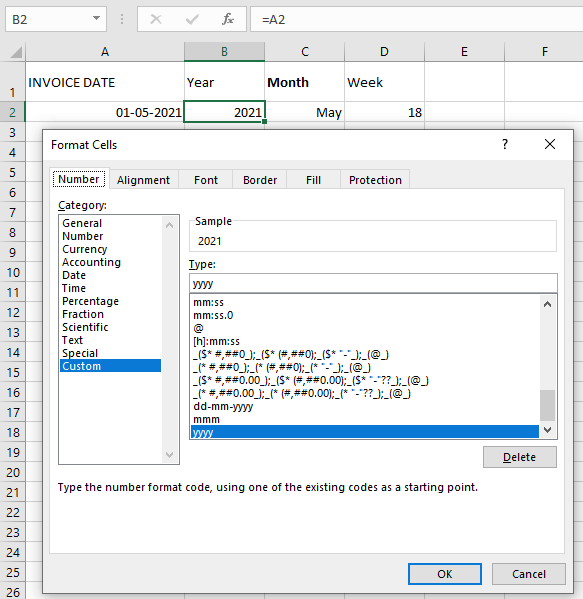Select column F header

(x=544, y=52)
